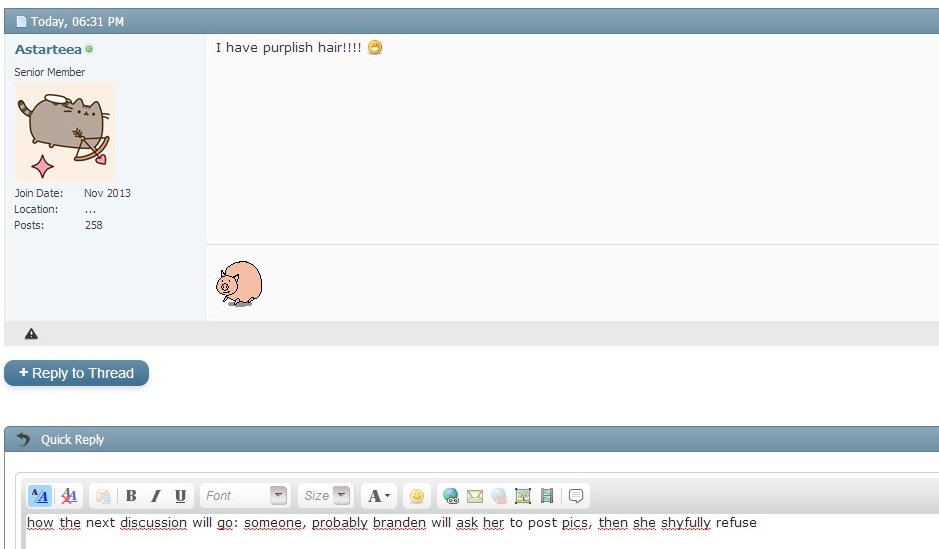Image resolution: width=939 pixels, height=549 pixels.
Task: Click the Paste as Text icon
Action: point(102,496)
